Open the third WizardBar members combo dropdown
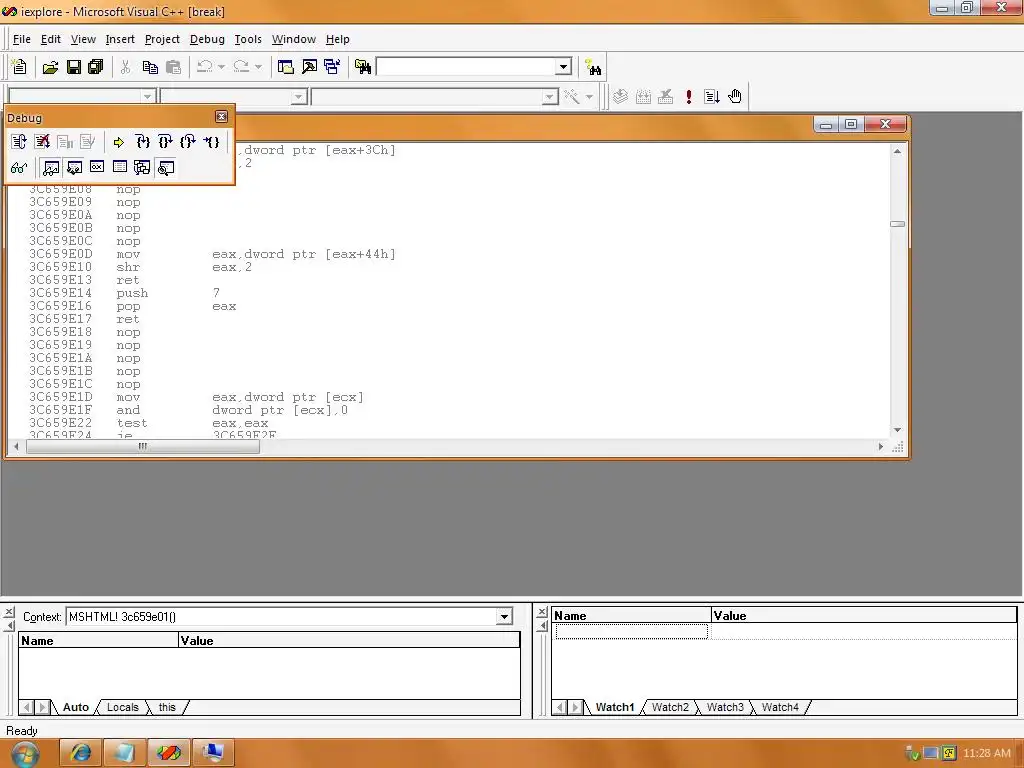The image size is (1024, 768). click(550, 97)
